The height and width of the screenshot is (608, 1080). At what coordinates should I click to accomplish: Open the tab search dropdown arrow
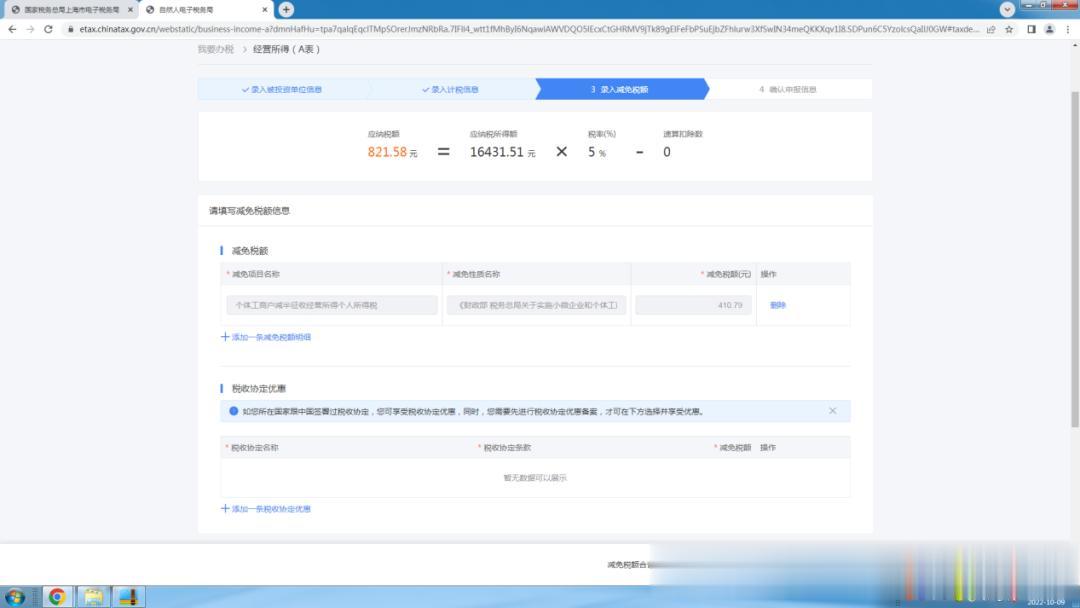[x=1007, y=10]
